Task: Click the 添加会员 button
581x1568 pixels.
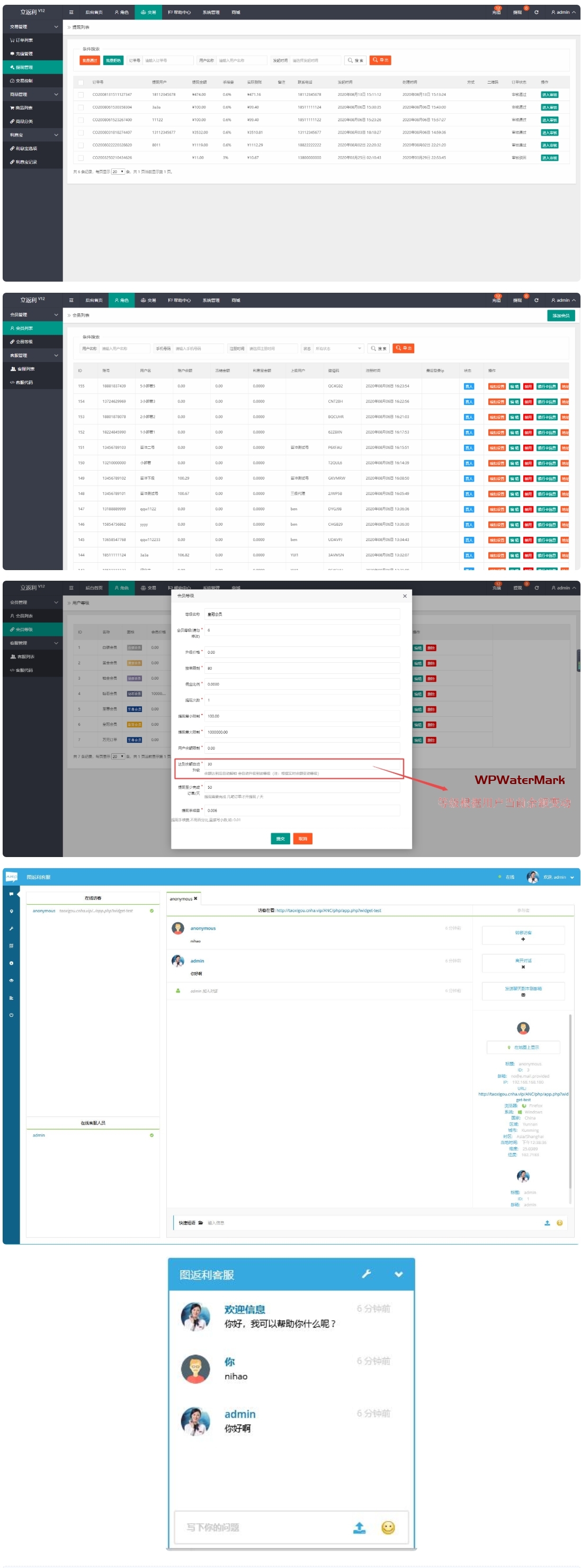Action: coord(560,316)
